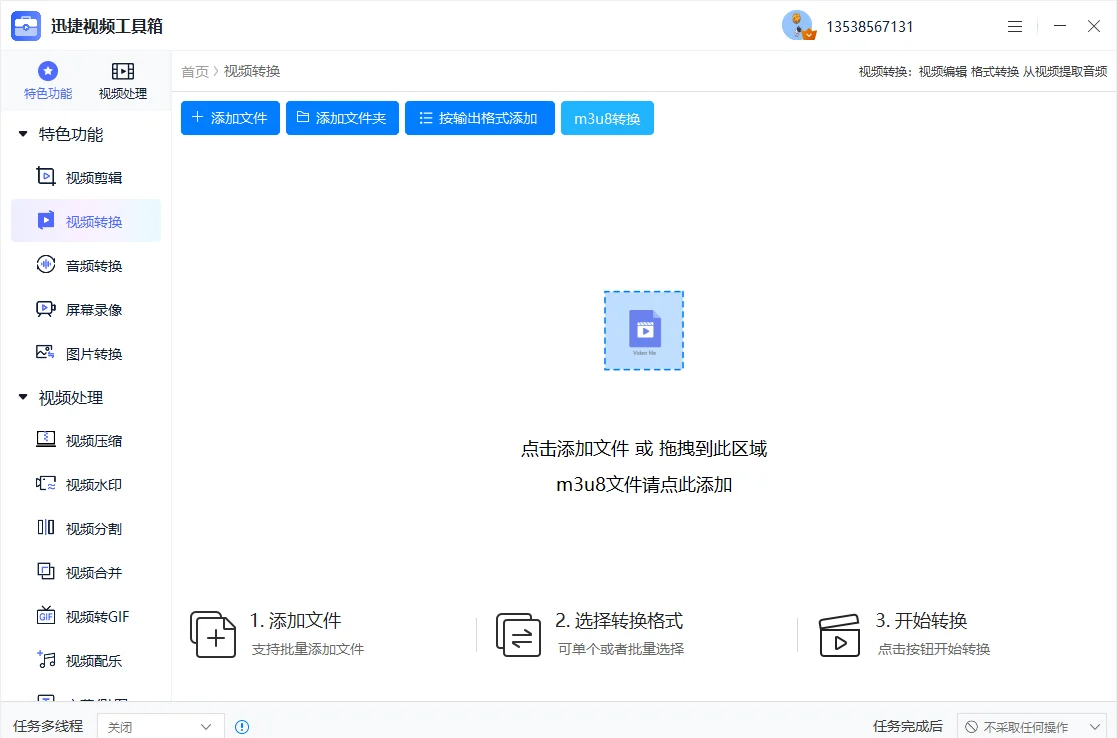Click the dashed video file drop icon

[644, 331]
